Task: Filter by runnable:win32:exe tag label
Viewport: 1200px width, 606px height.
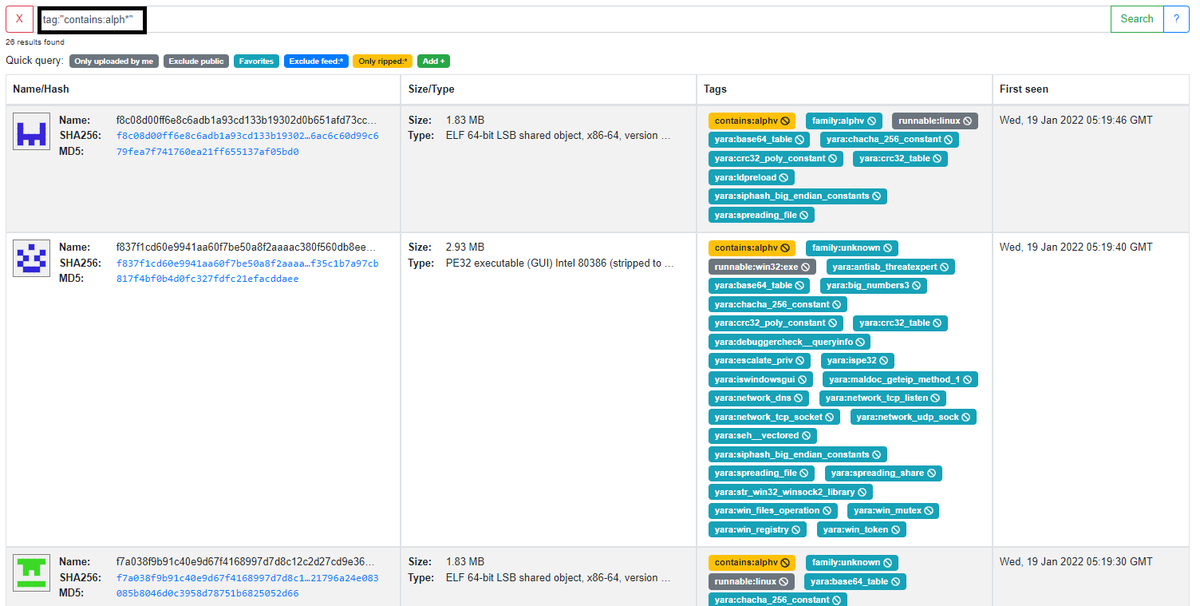Action: click(756, 267)
